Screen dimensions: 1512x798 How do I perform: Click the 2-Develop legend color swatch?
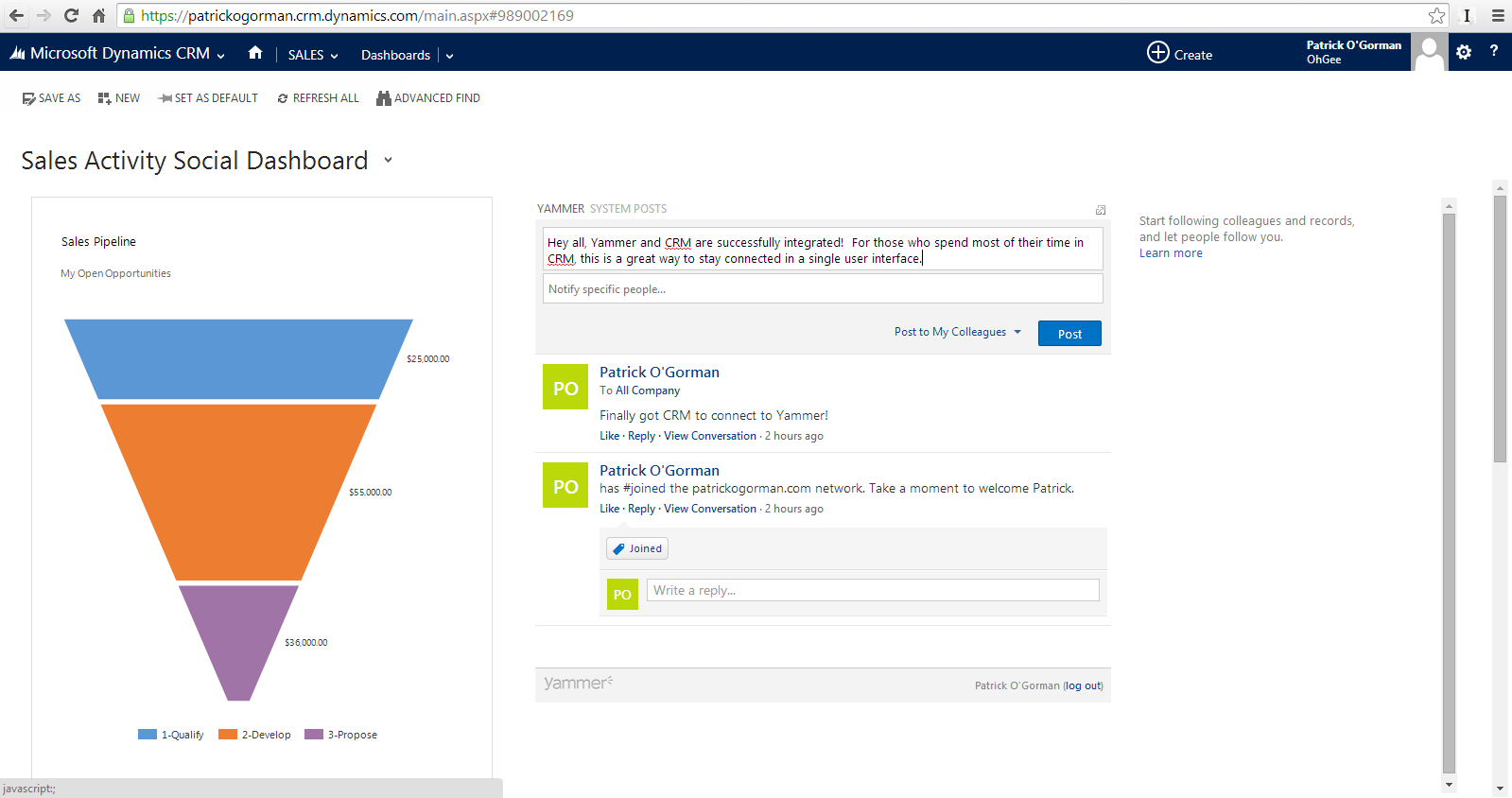coord(228,735)
